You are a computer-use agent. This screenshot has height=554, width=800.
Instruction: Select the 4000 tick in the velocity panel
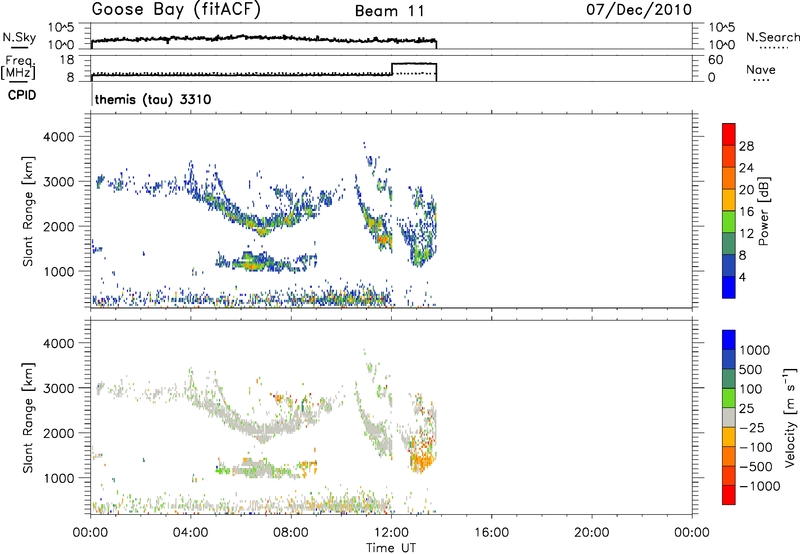(61, 343)
